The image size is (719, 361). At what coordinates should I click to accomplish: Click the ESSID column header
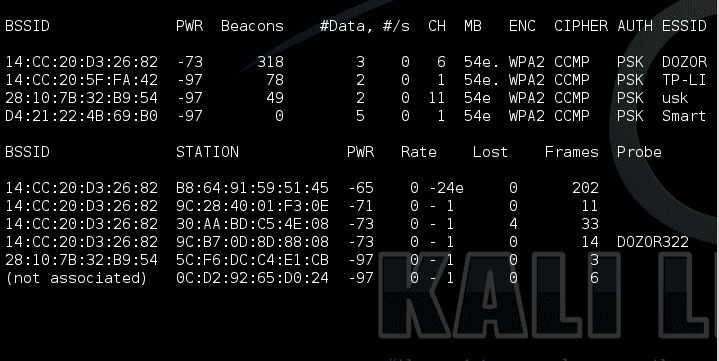(x=684, y=26)
